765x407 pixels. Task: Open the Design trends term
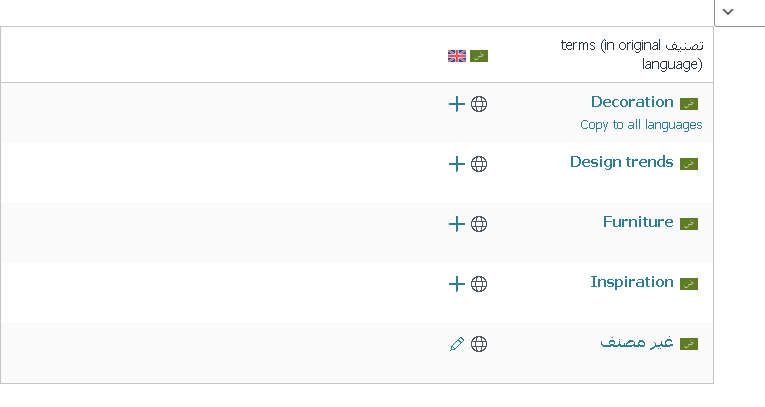point(621,162)
